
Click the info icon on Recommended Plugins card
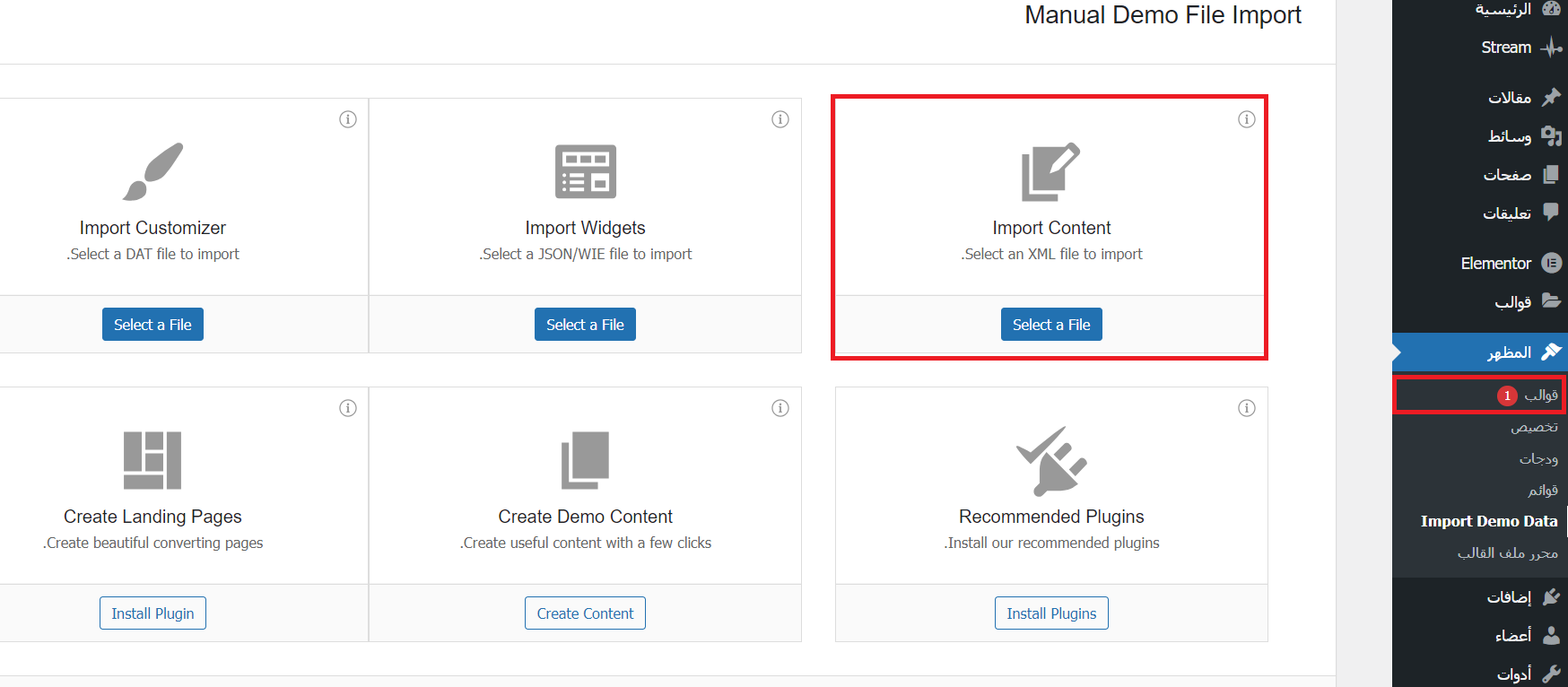(1246, 408)
